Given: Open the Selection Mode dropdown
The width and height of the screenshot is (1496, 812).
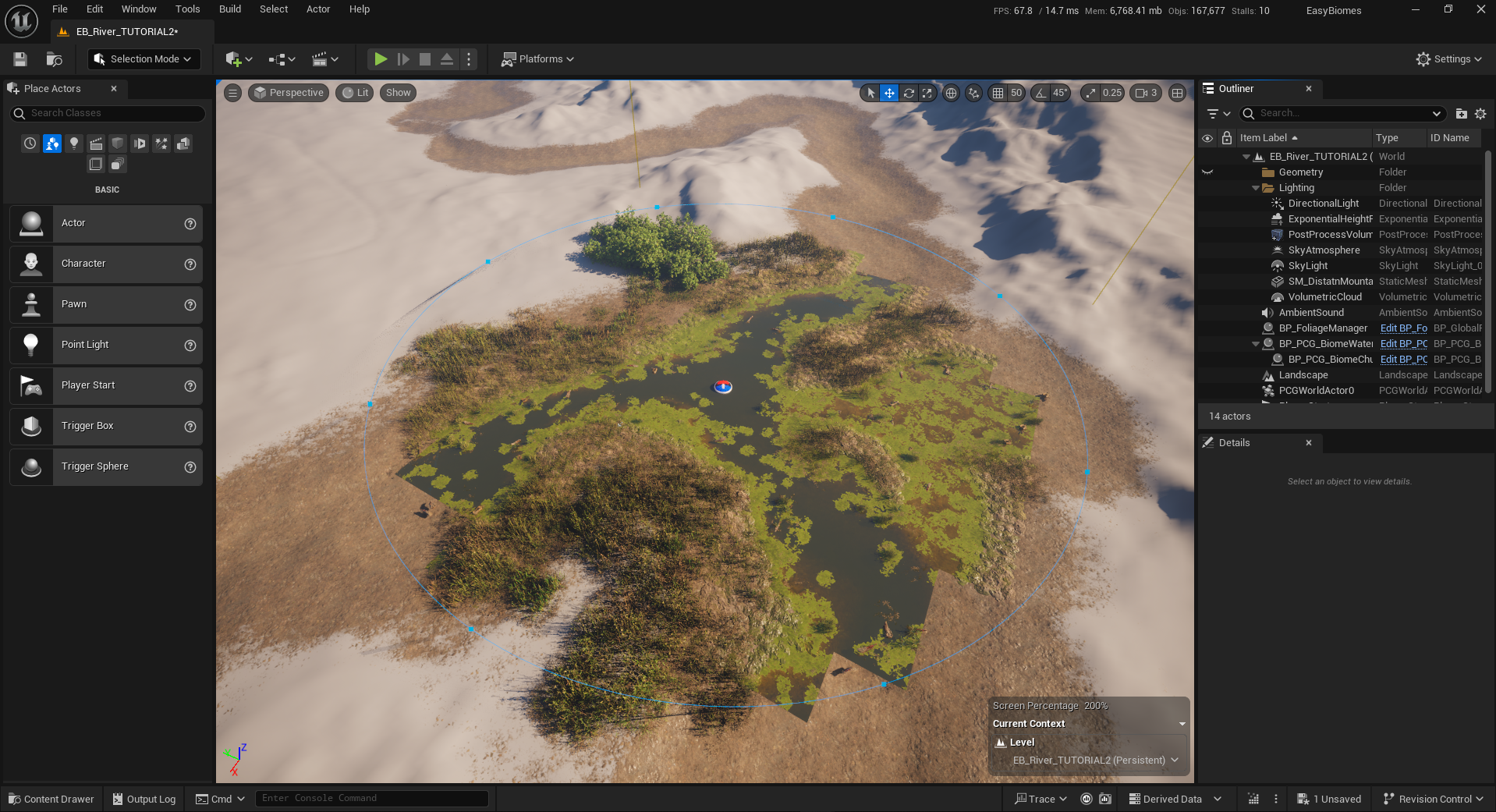Looking at the screenshot, I should coord(144,59).
